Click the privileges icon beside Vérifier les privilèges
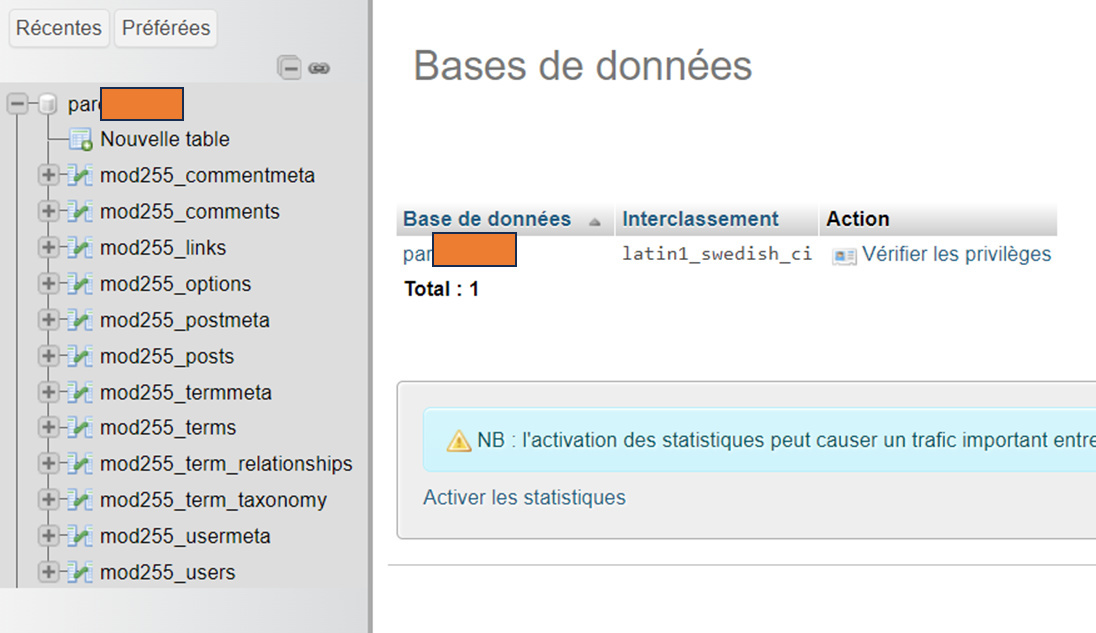 tap(844, 256)
